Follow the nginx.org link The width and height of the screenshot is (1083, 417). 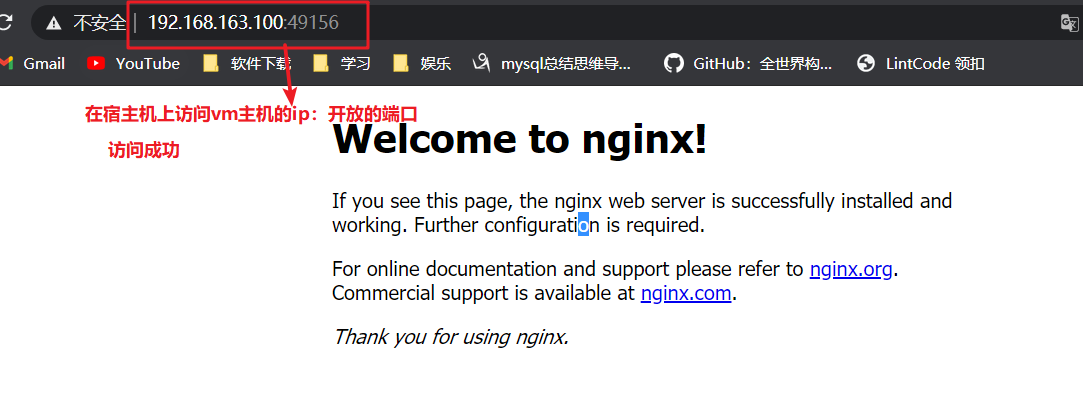851,269
